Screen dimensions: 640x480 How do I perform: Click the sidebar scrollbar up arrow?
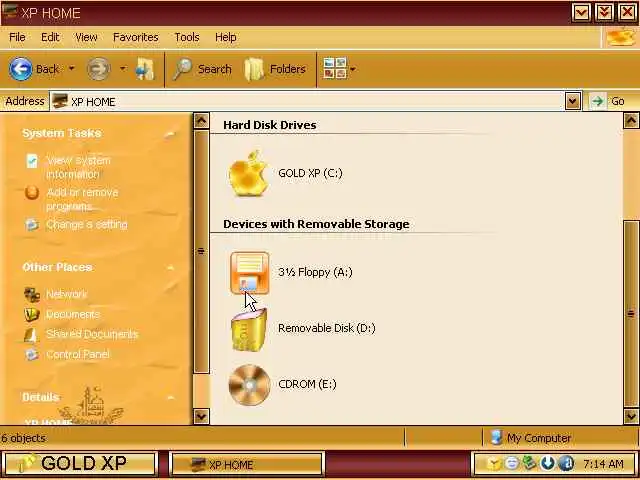tap(201, 121)
